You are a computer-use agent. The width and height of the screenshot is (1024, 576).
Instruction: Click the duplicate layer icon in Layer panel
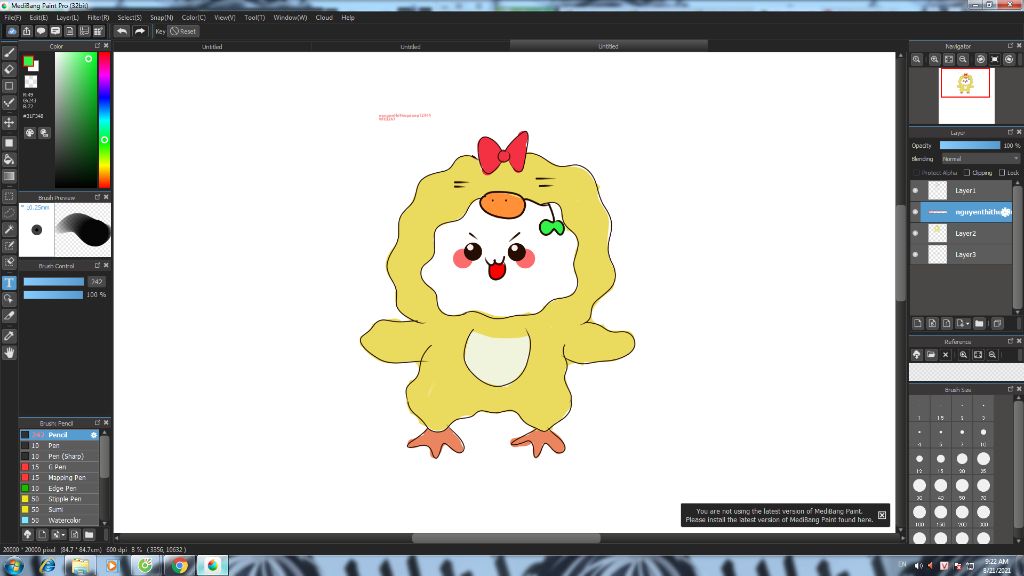tap(997, 323)
